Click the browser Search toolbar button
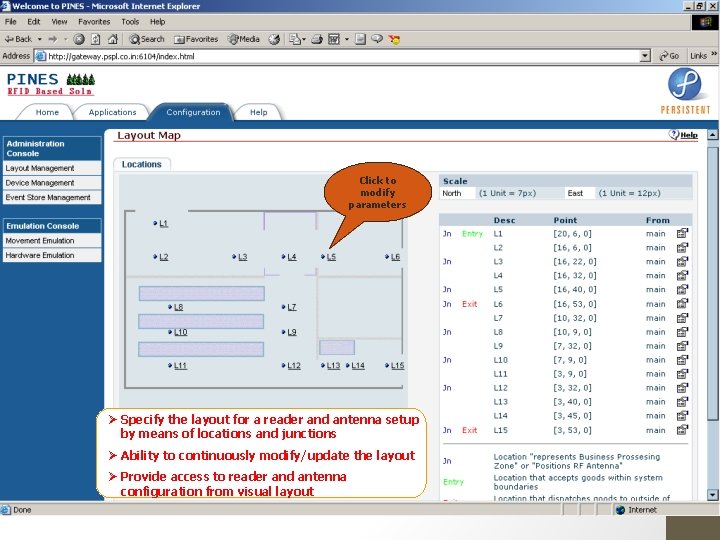The image size is (720, 540). point(147,39)
